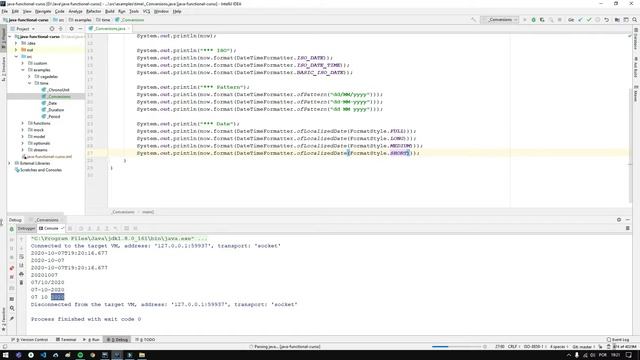
Task: Open Debug panel settings gear
Action: (x=619, y=220)
